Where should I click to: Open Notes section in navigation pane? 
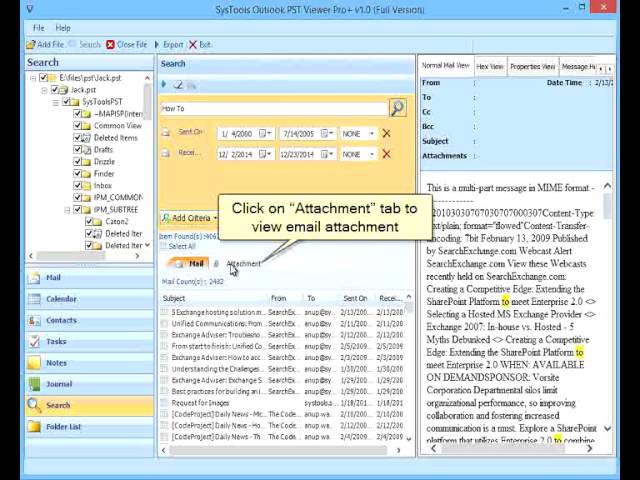coord(90,362)
